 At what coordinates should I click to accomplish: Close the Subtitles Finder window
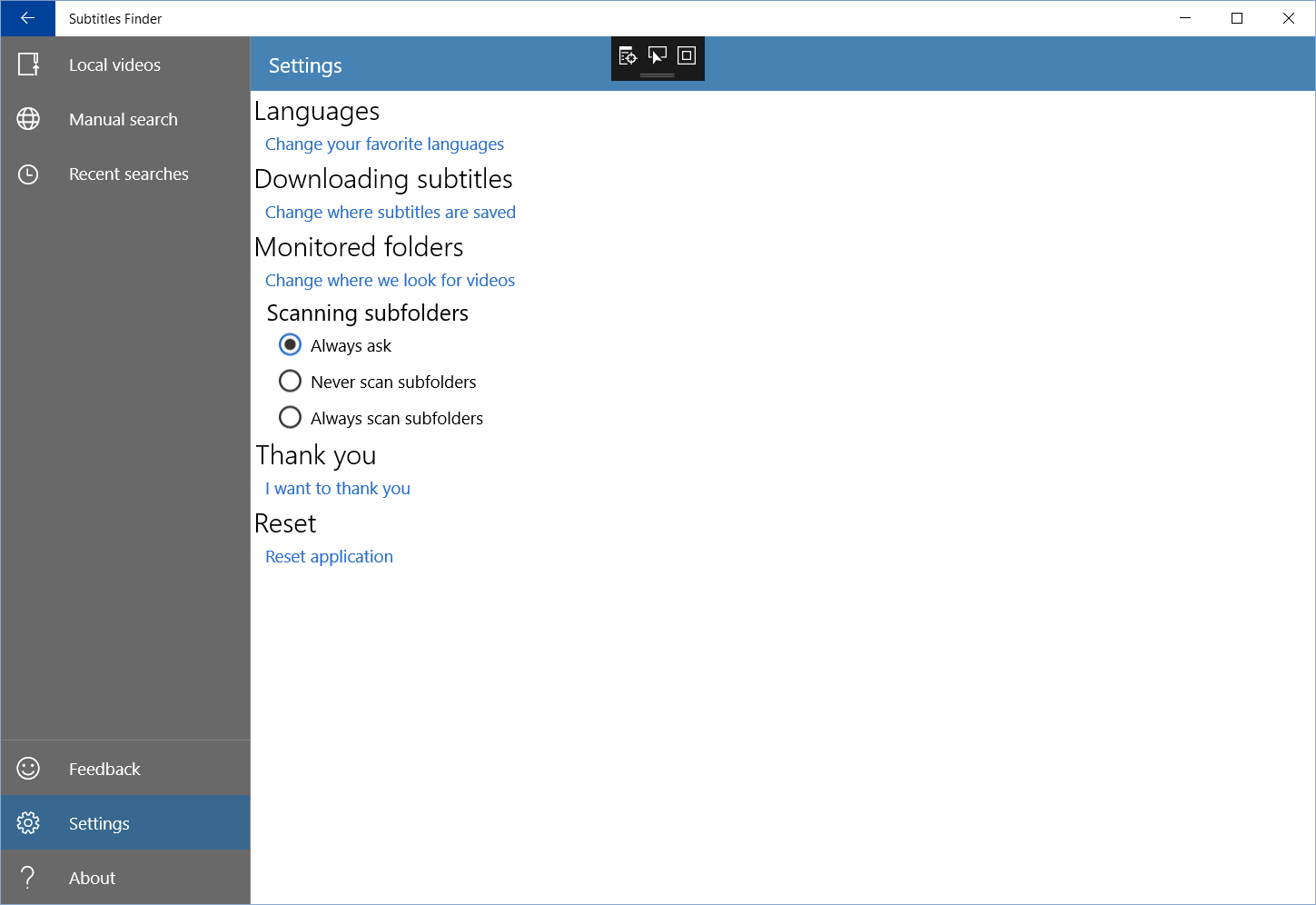[x=1289, y=18]
